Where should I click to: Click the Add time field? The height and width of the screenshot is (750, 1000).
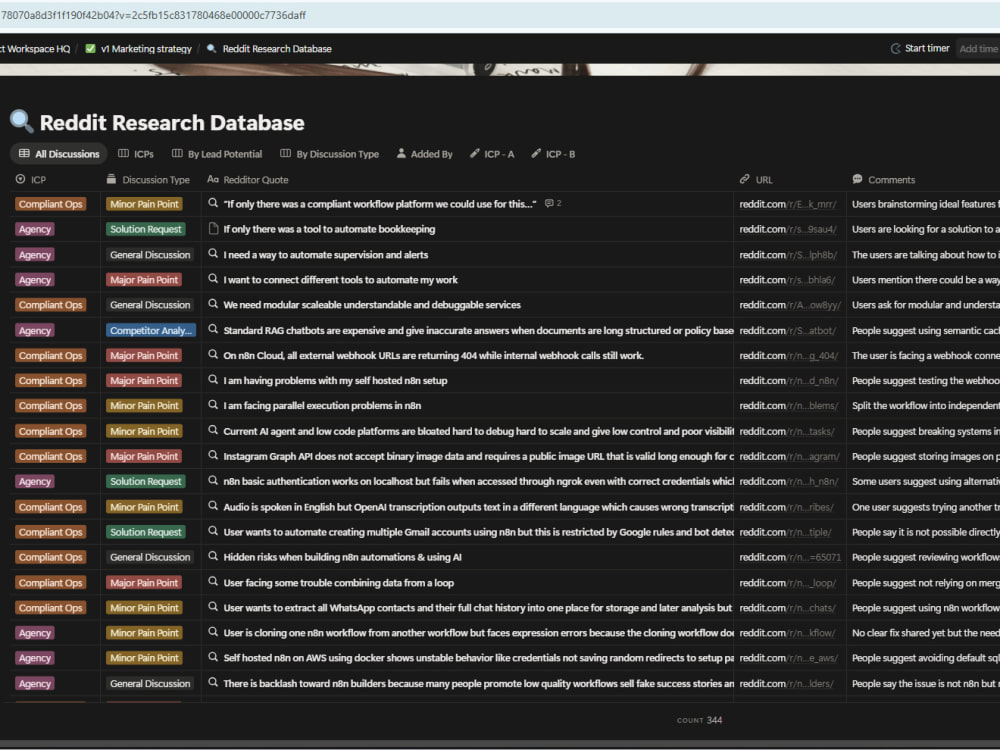978,48
